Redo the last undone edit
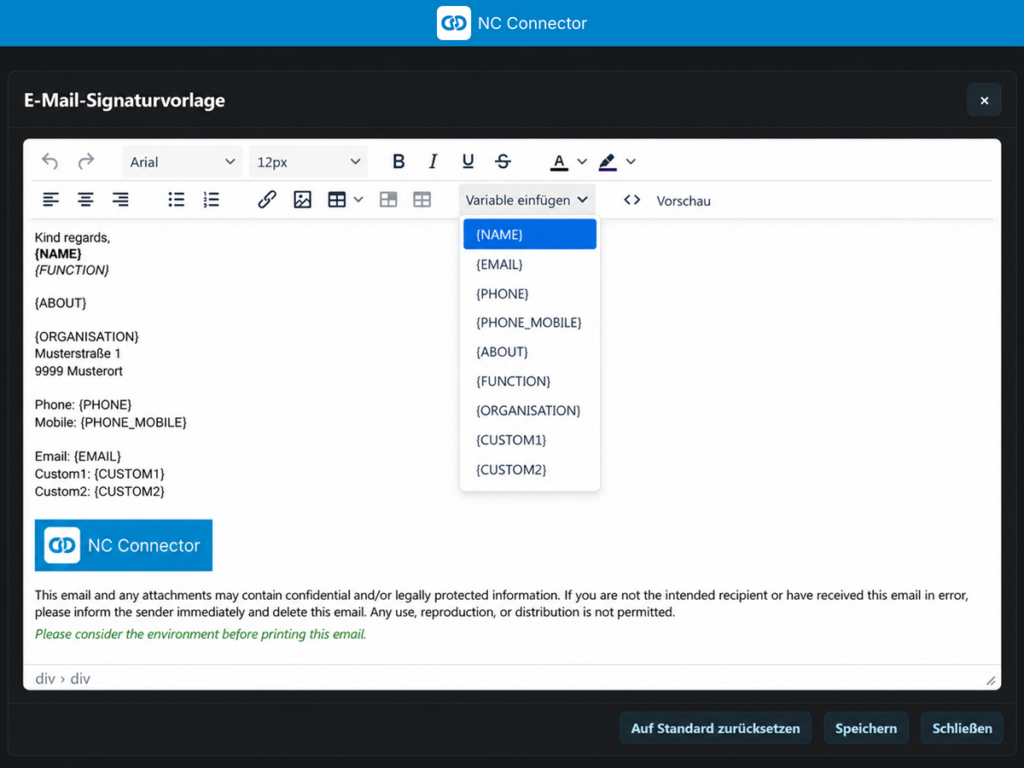The width and height of the screenshot is (1024, 768). click(x=86, y=161)
